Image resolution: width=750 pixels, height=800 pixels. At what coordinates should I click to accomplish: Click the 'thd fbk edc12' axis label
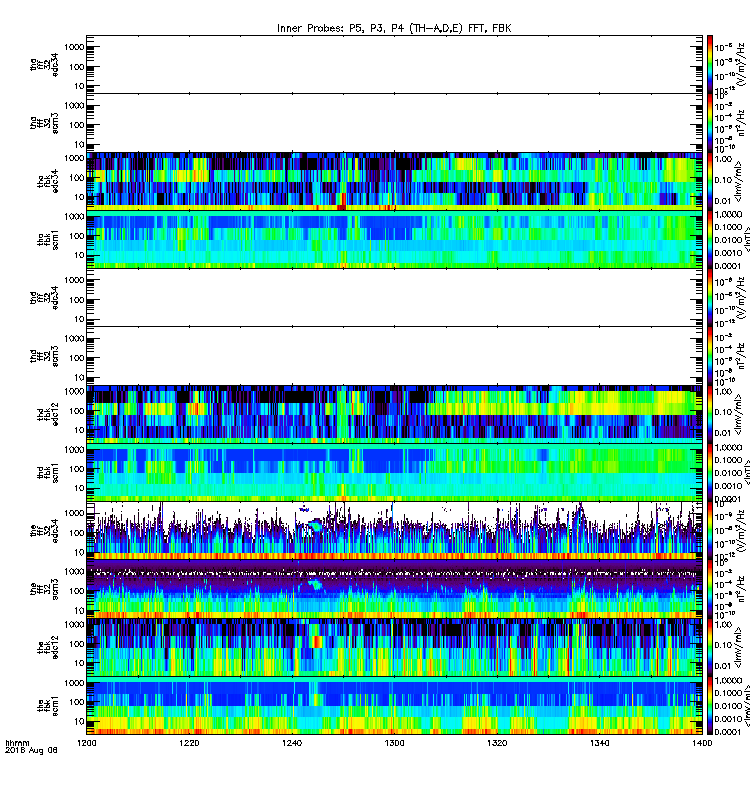click(x=48, y=414)
